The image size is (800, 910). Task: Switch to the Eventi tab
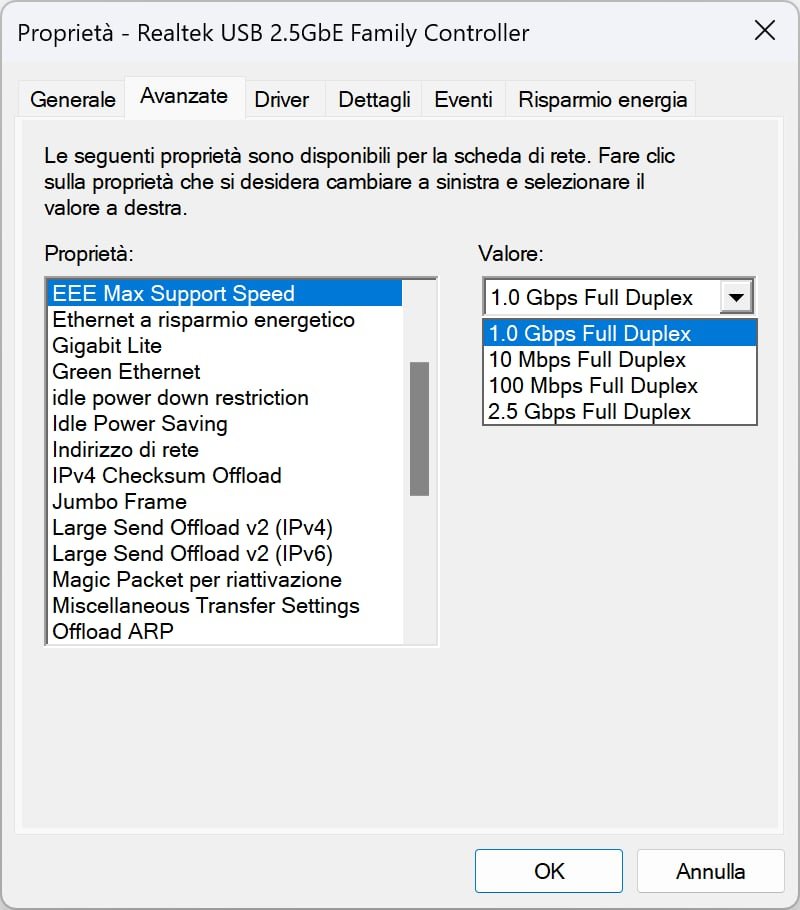pyautogui.click(x=463, y=99)
